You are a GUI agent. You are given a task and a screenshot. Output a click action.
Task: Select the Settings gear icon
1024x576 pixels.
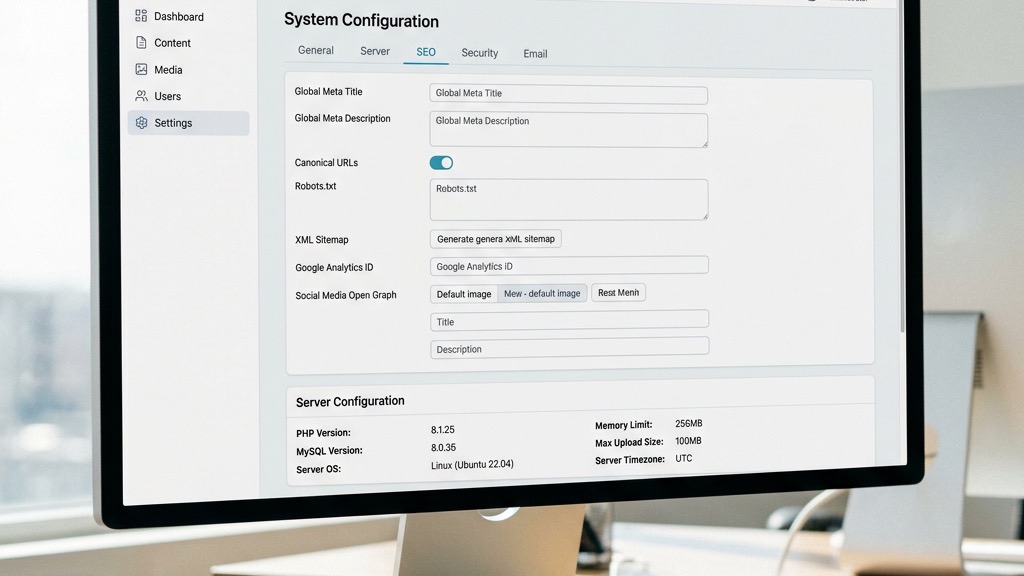pos(140,122)
